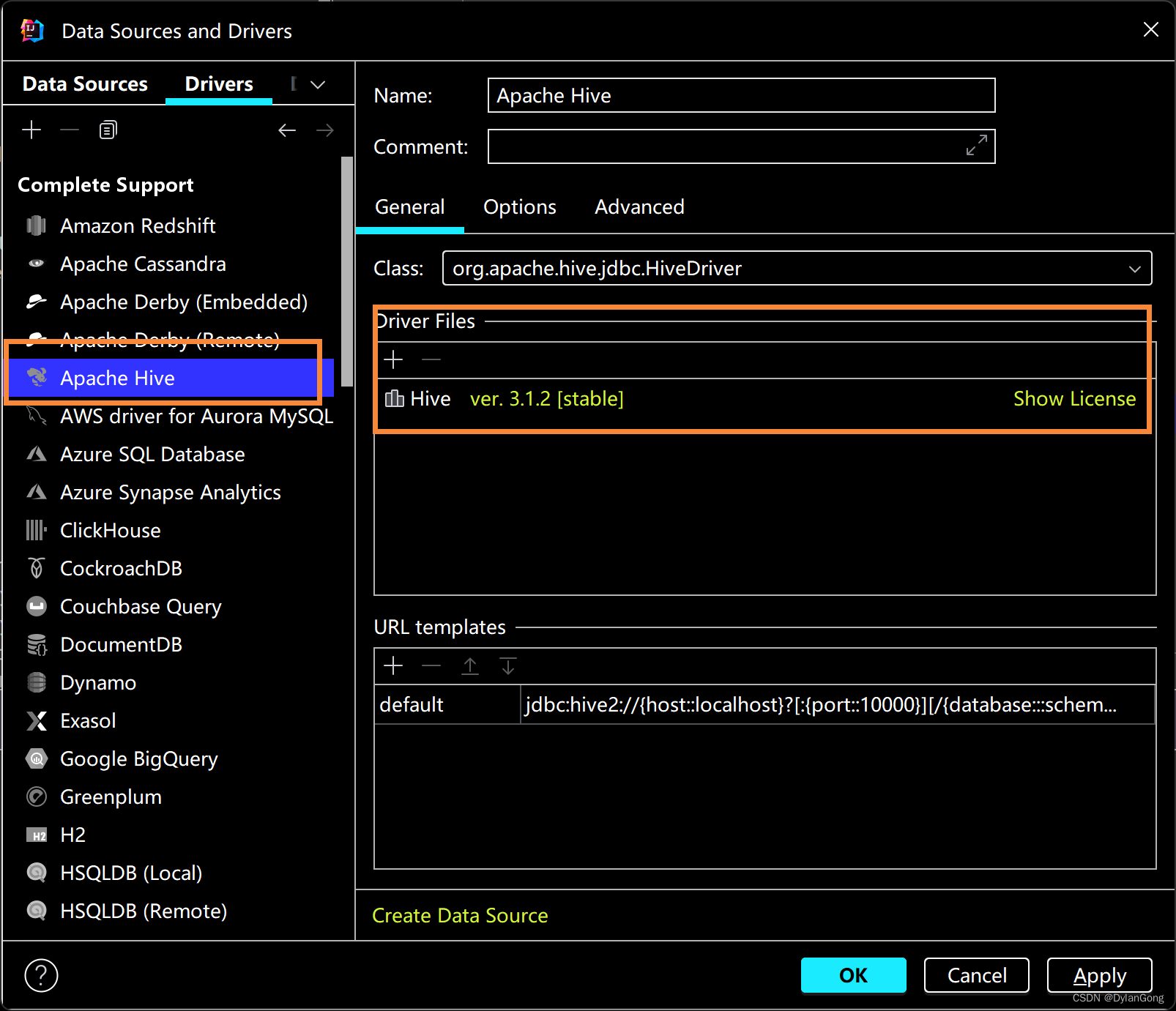Click the Apache Cassandra eye icon
1176x1011 pixels.
point(37,264)
